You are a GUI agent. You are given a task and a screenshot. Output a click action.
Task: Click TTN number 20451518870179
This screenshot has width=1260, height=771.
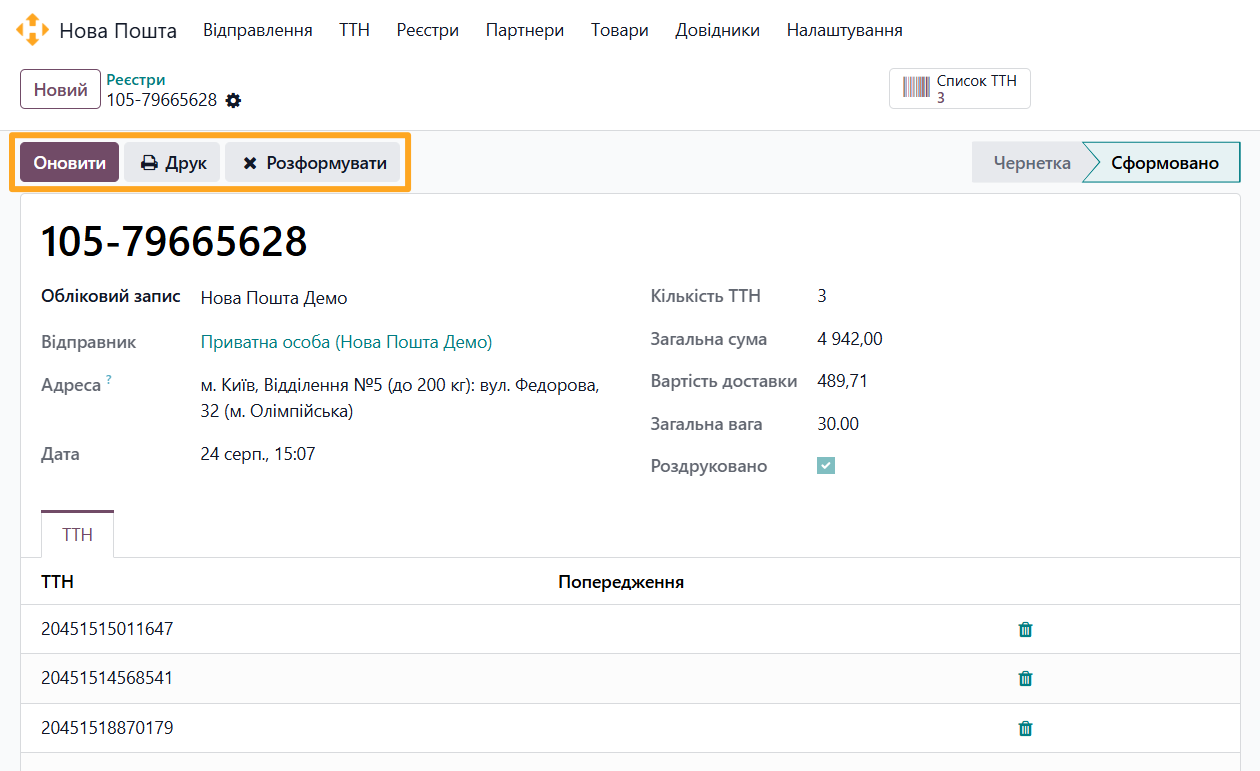pyautogui.click(x=107, y=728)
